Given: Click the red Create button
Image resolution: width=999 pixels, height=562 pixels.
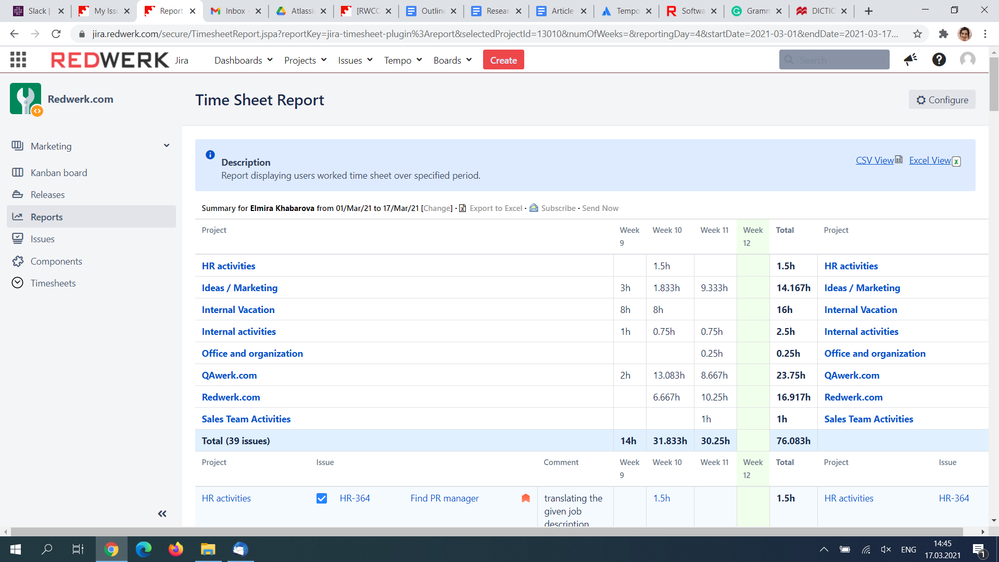Looking at the screenshot, I should click(x=503, y=60).
